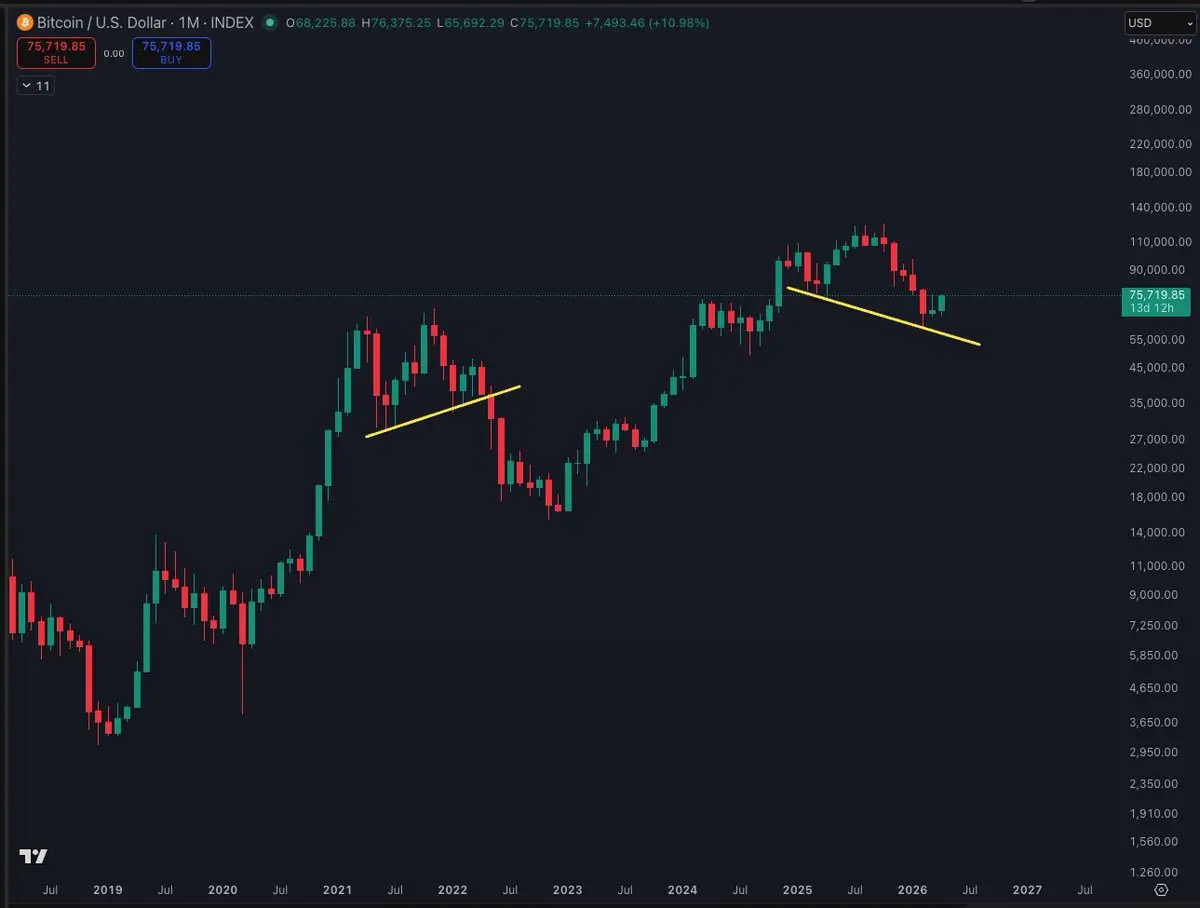Click the red SELL 75,719.85 button

(x=56, y=52)
